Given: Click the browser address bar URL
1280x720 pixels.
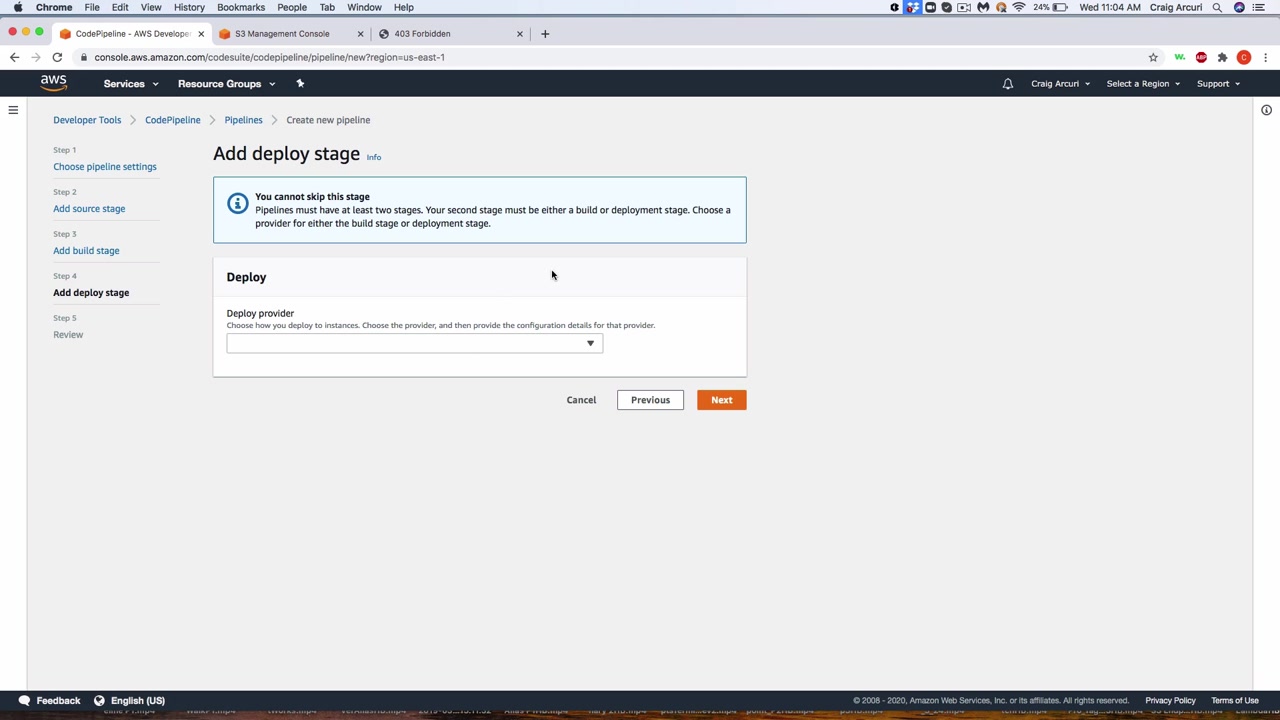Looking at the screenshot, I should (x=269, y=57).
